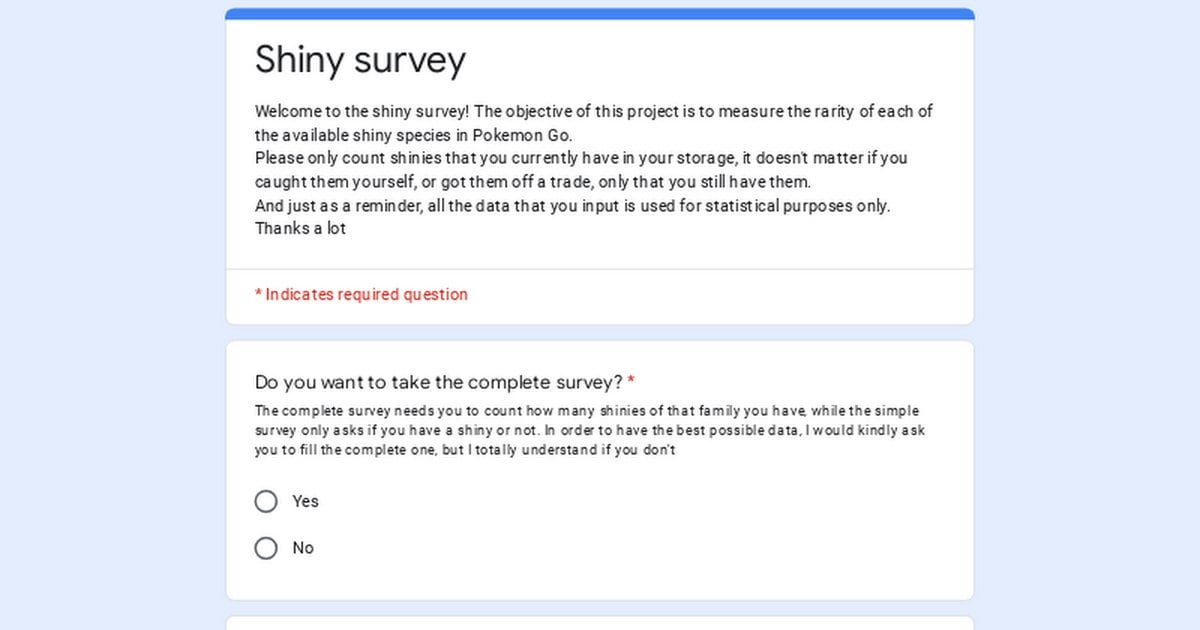Click the "Thanks a lot" line

300,228
